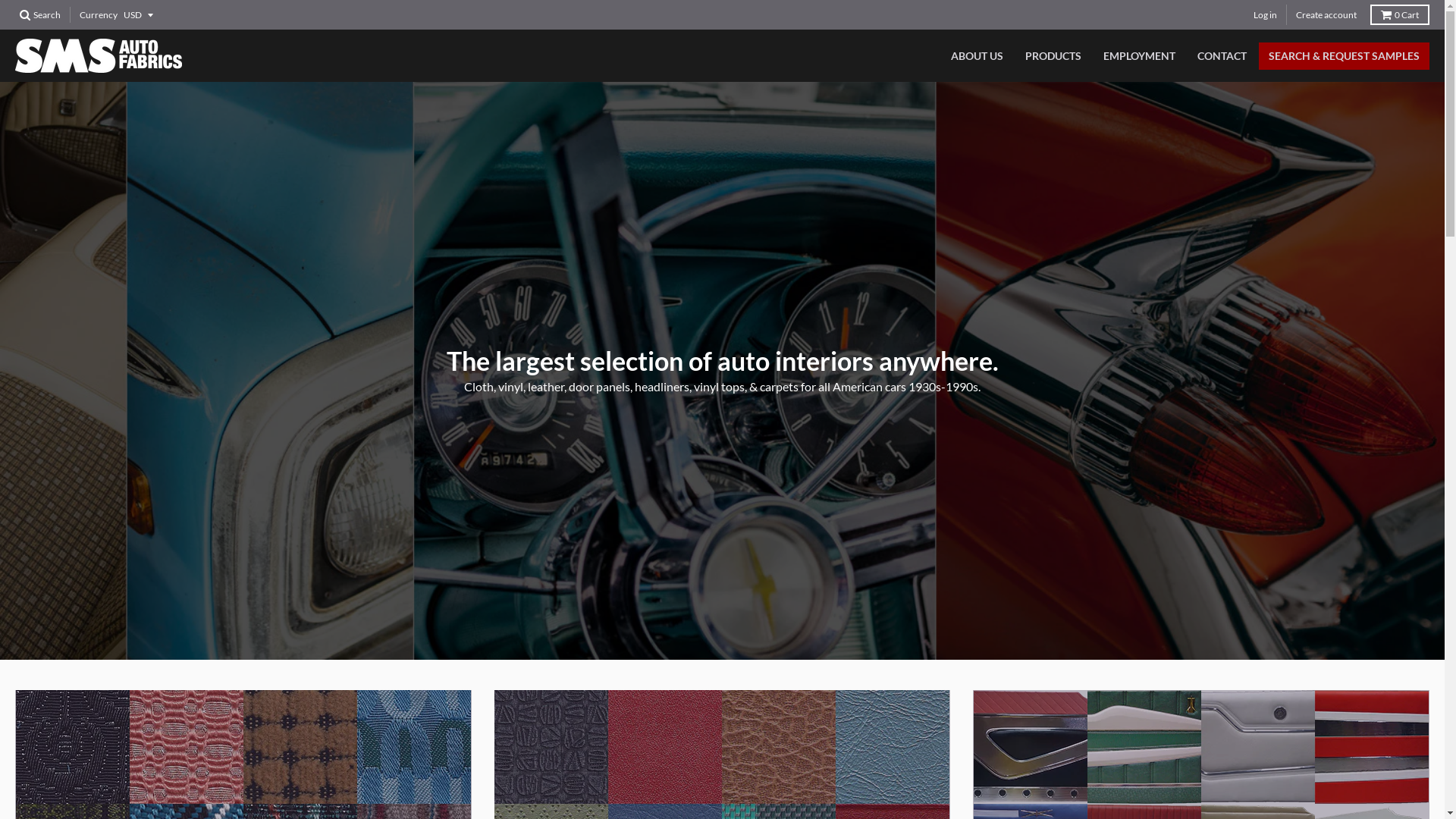Click the Log in link
This screenshot has width=1456, height=819.
[1264, 15]
